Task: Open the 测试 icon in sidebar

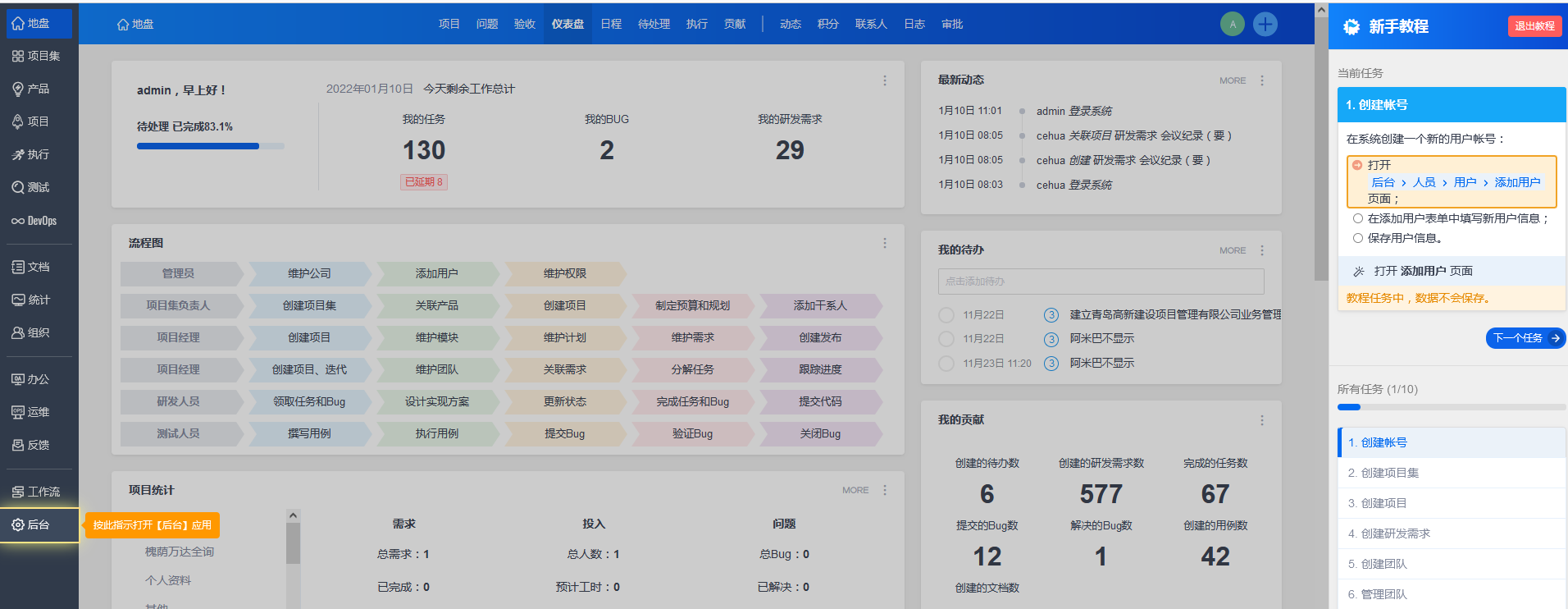Action: tap(17, 187)
